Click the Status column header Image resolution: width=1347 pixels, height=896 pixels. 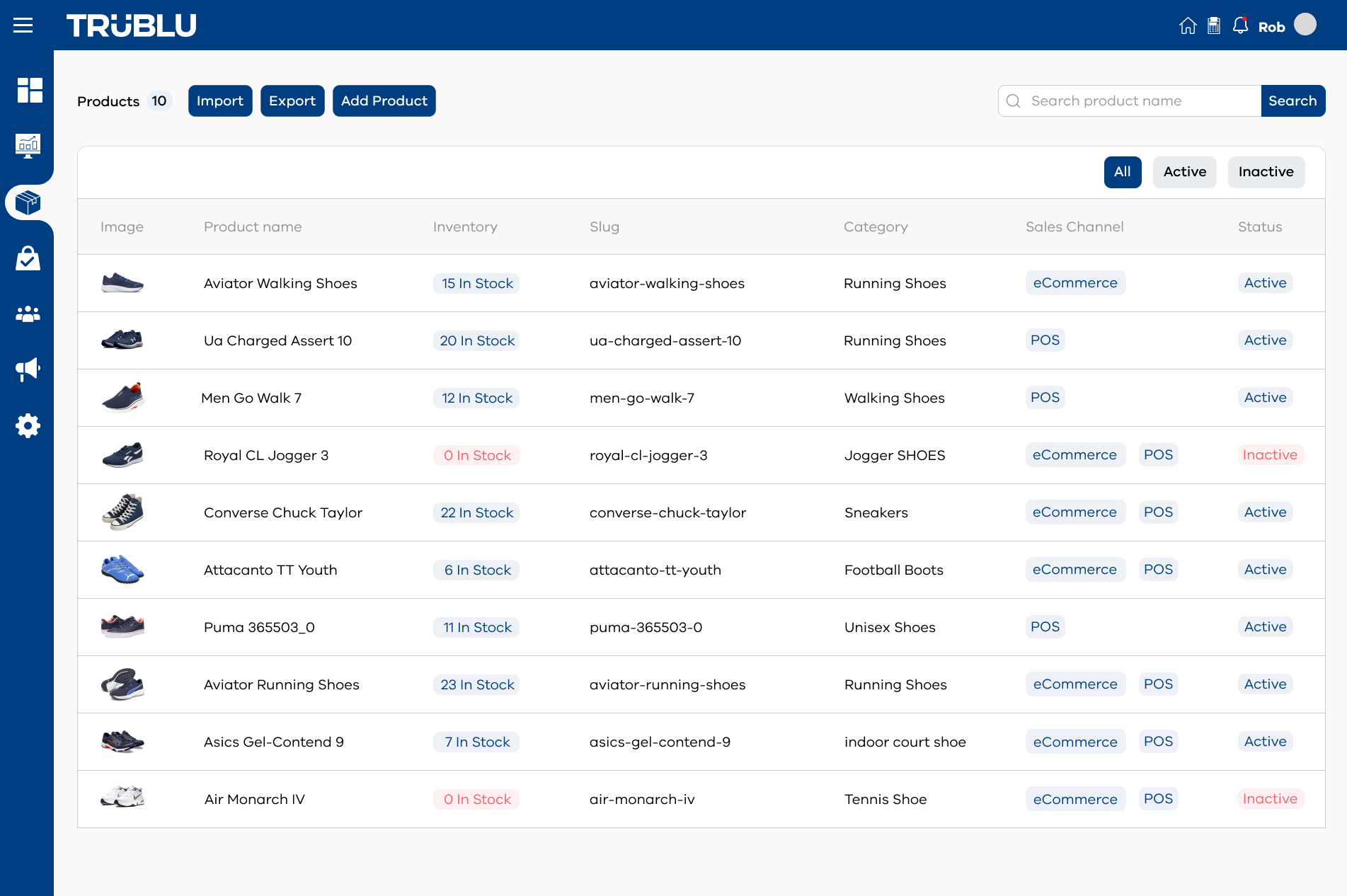(x=1260, y=226)
